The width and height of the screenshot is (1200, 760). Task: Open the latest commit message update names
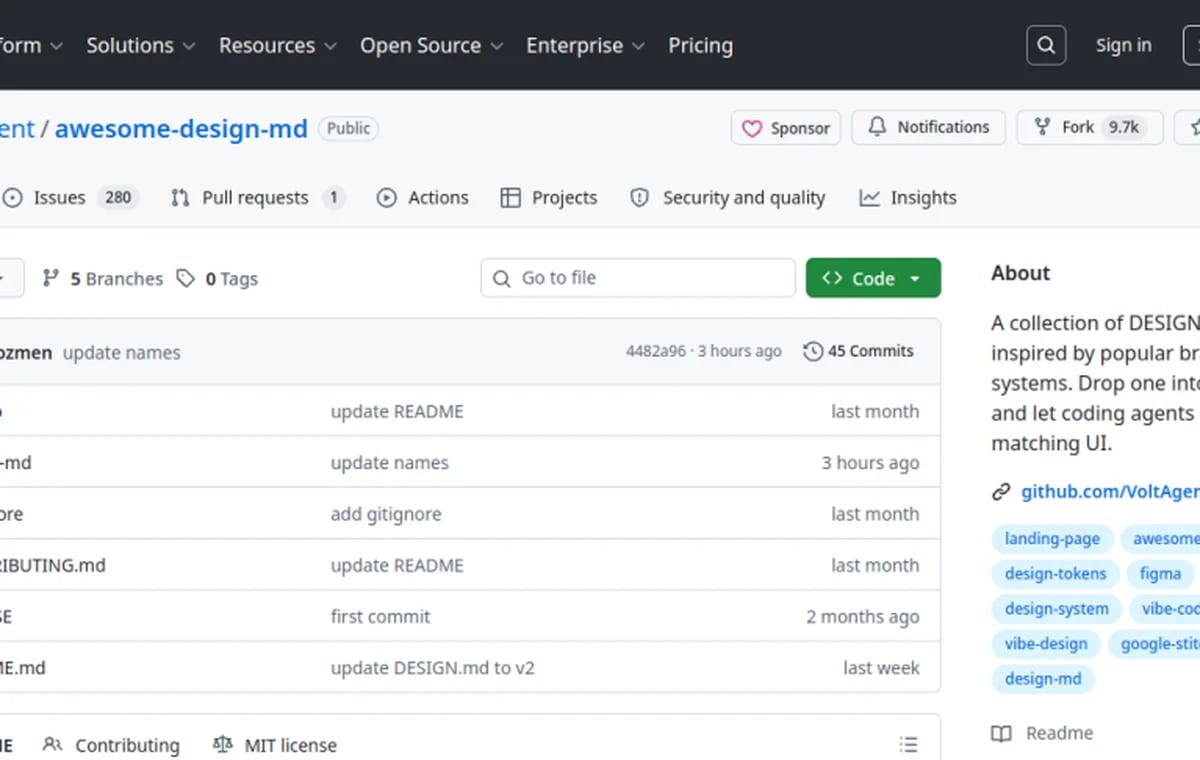pyautogui.click(x=122, y=352)
